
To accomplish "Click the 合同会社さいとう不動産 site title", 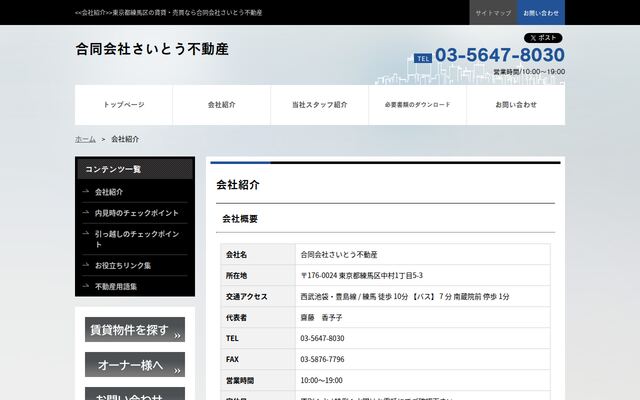I will coord(152,49).
